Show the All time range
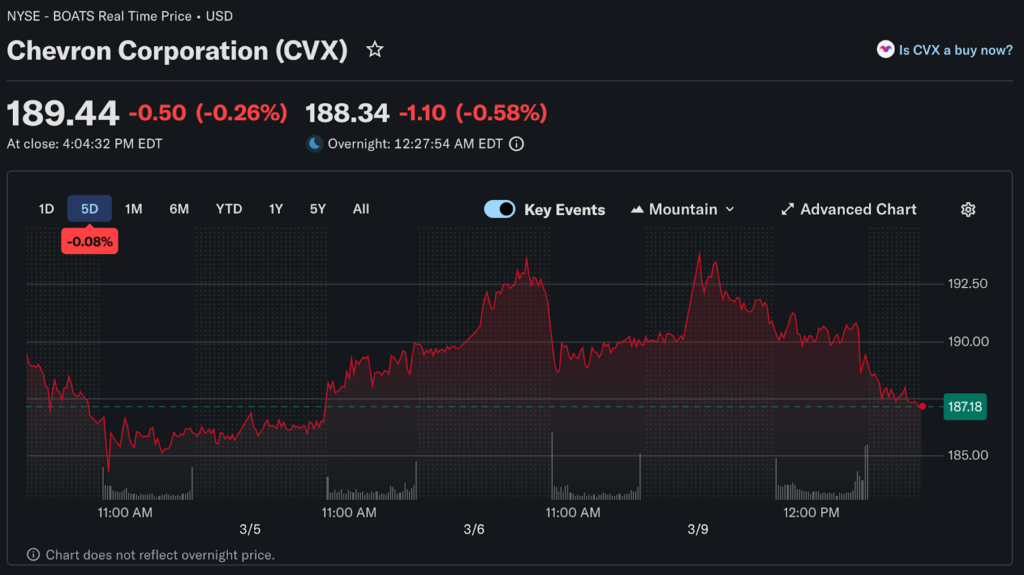 361,209
